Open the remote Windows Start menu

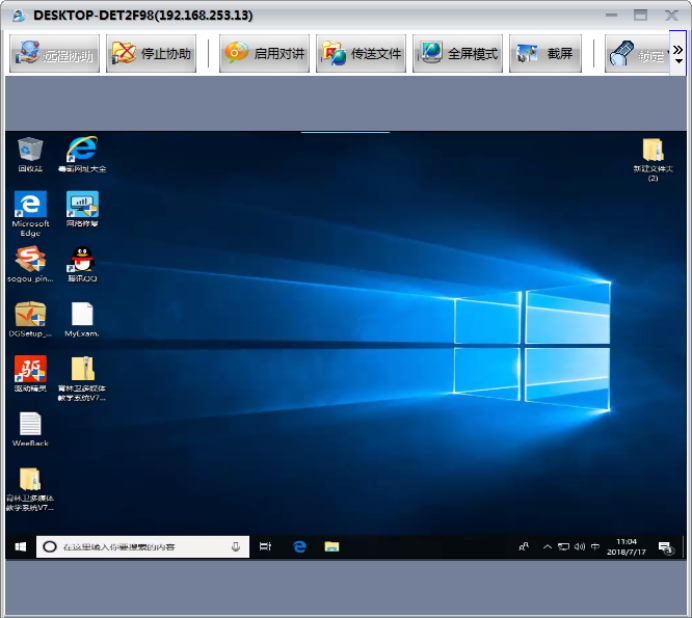click(x=20, y=547)
